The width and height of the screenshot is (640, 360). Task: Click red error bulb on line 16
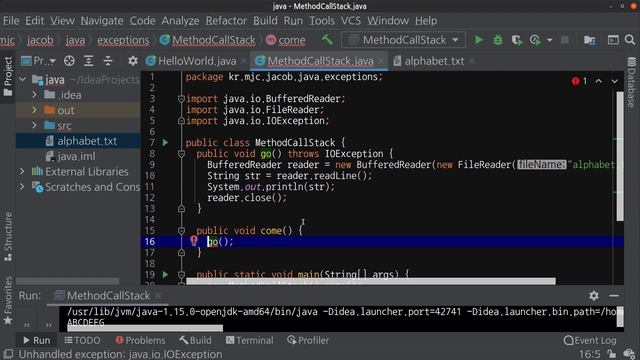coord(194,241)
